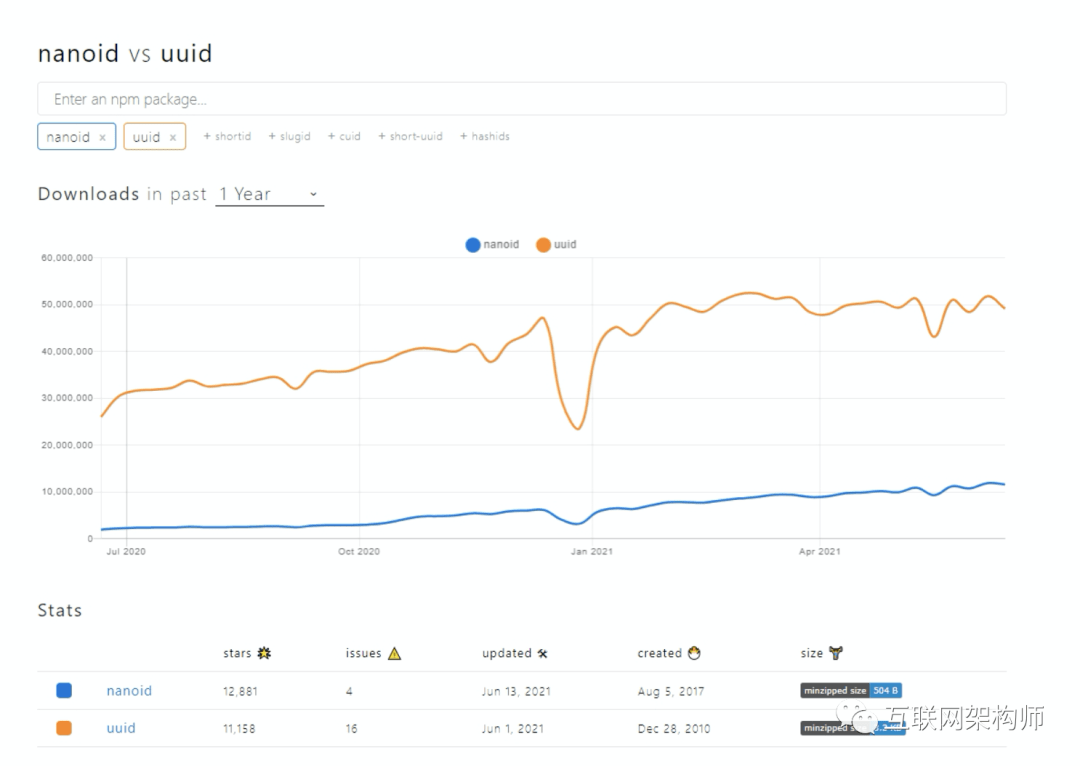This screenshot has width=1080, height=766.
Task: Remove the uuid package tag
Action: [x=172, y=137]
